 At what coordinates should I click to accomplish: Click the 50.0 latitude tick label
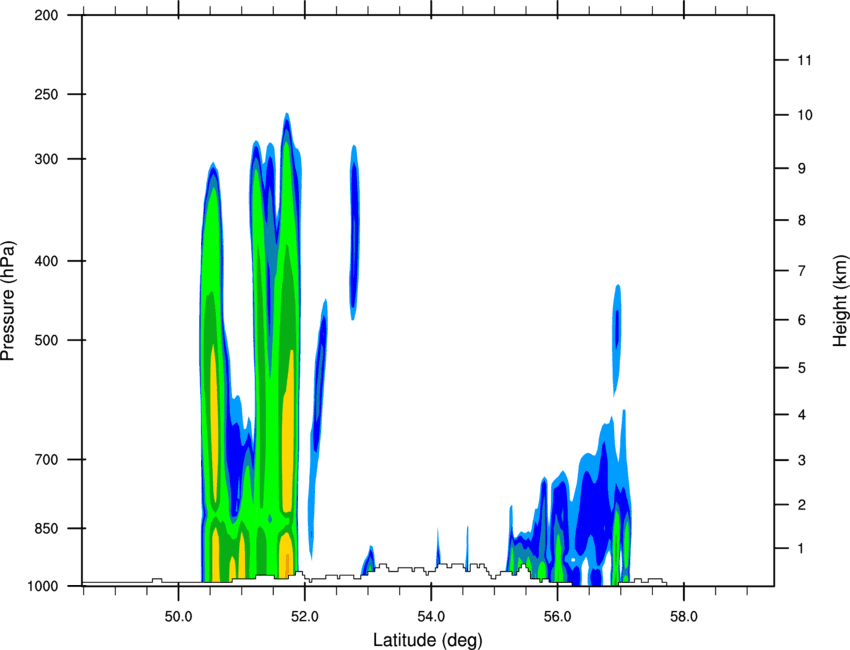178,617
